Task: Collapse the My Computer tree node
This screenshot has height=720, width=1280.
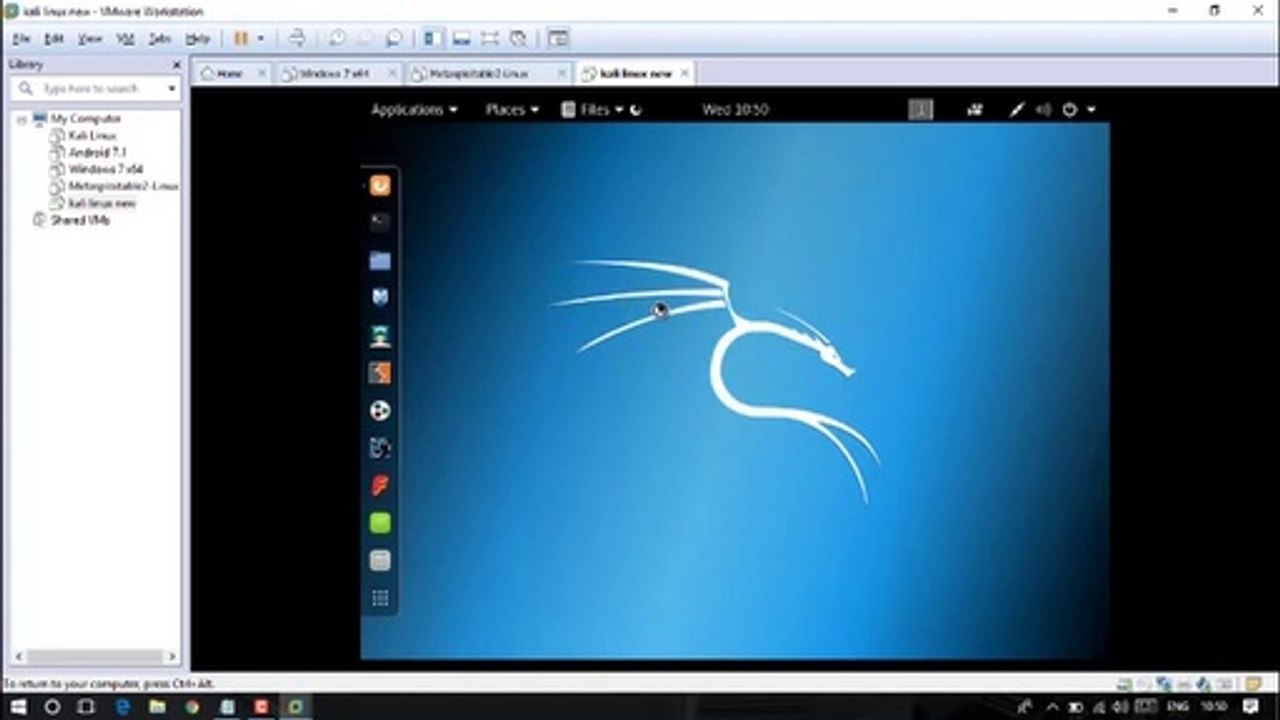Action: [21, 119]
